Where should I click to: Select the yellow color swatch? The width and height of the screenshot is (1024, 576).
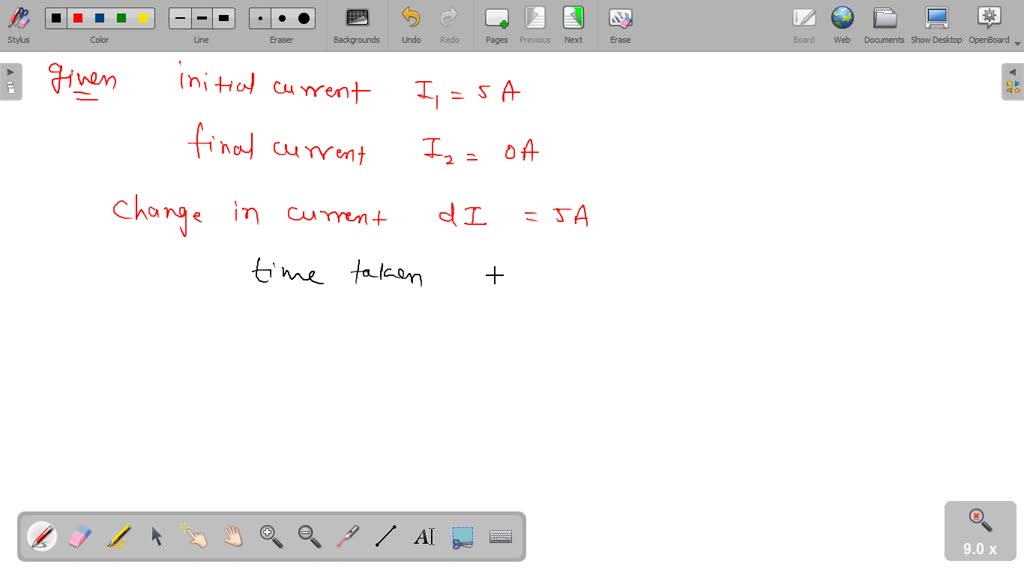coord(143,17)
